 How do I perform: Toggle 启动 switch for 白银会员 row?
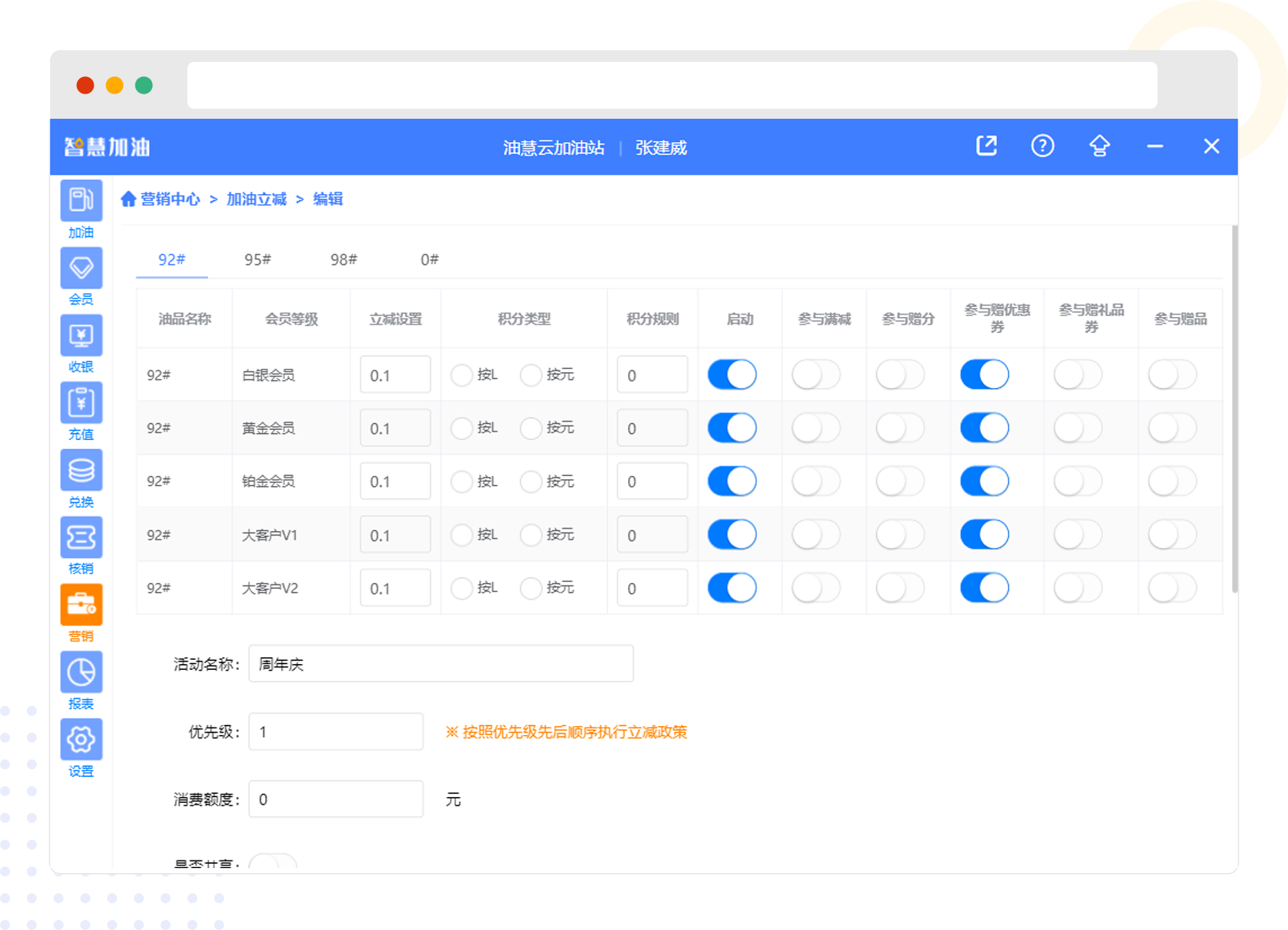click(732, 375)
